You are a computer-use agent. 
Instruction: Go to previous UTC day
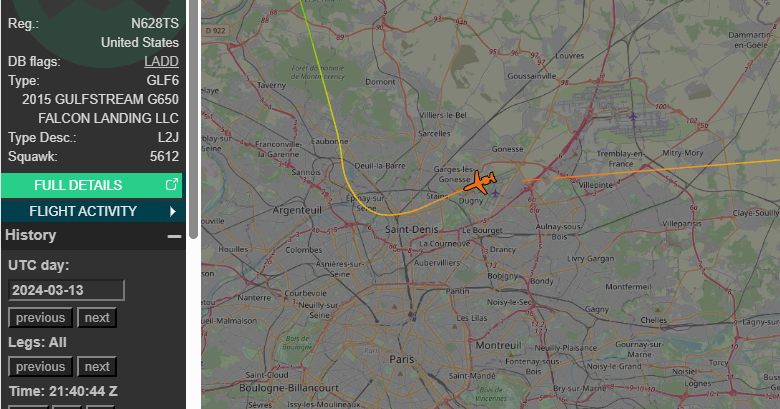pos(40,317)
